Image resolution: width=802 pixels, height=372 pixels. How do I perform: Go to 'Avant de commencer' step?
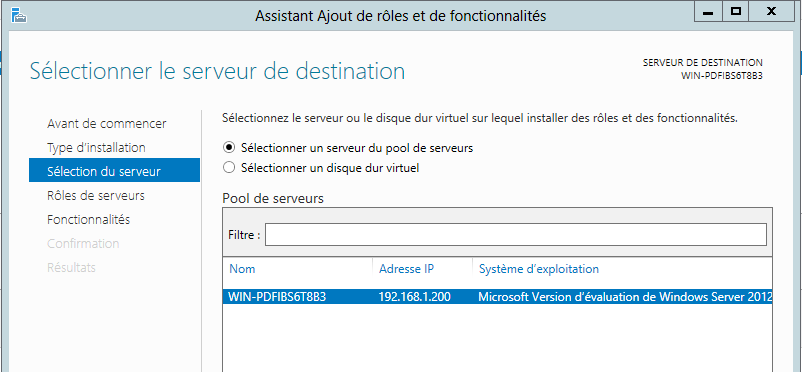tap(106, 124)
